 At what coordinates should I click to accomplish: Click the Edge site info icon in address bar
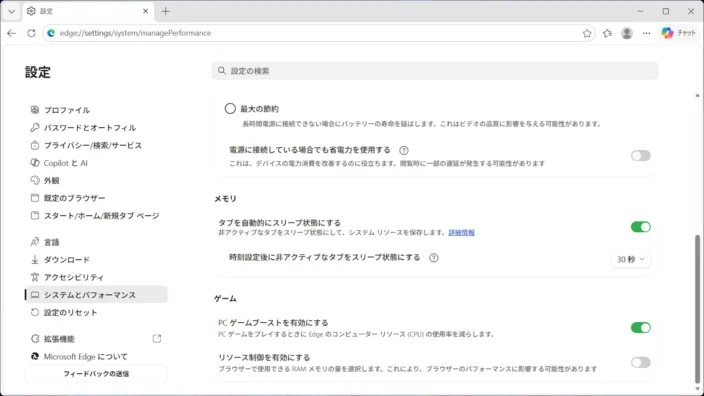51,33
